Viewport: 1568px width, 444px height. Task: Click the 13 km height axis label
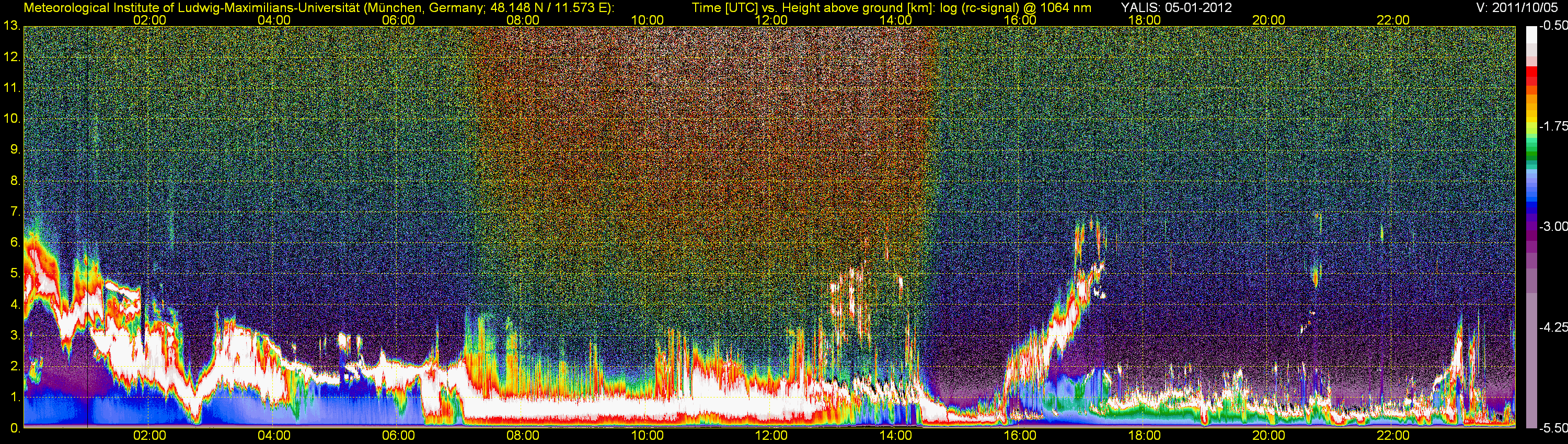pos(11,26)
